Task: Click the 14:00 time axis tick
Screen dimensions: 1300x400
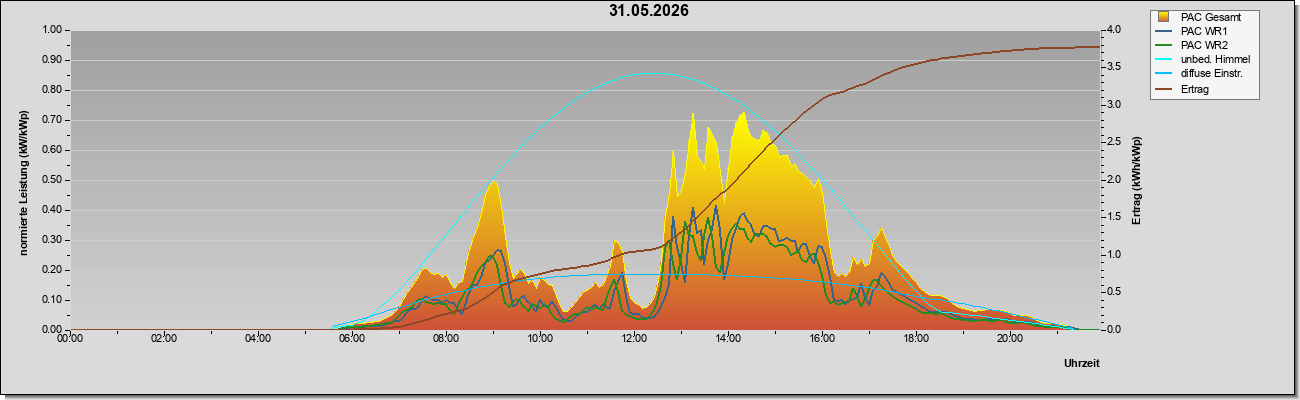Action: pos(728,339)
